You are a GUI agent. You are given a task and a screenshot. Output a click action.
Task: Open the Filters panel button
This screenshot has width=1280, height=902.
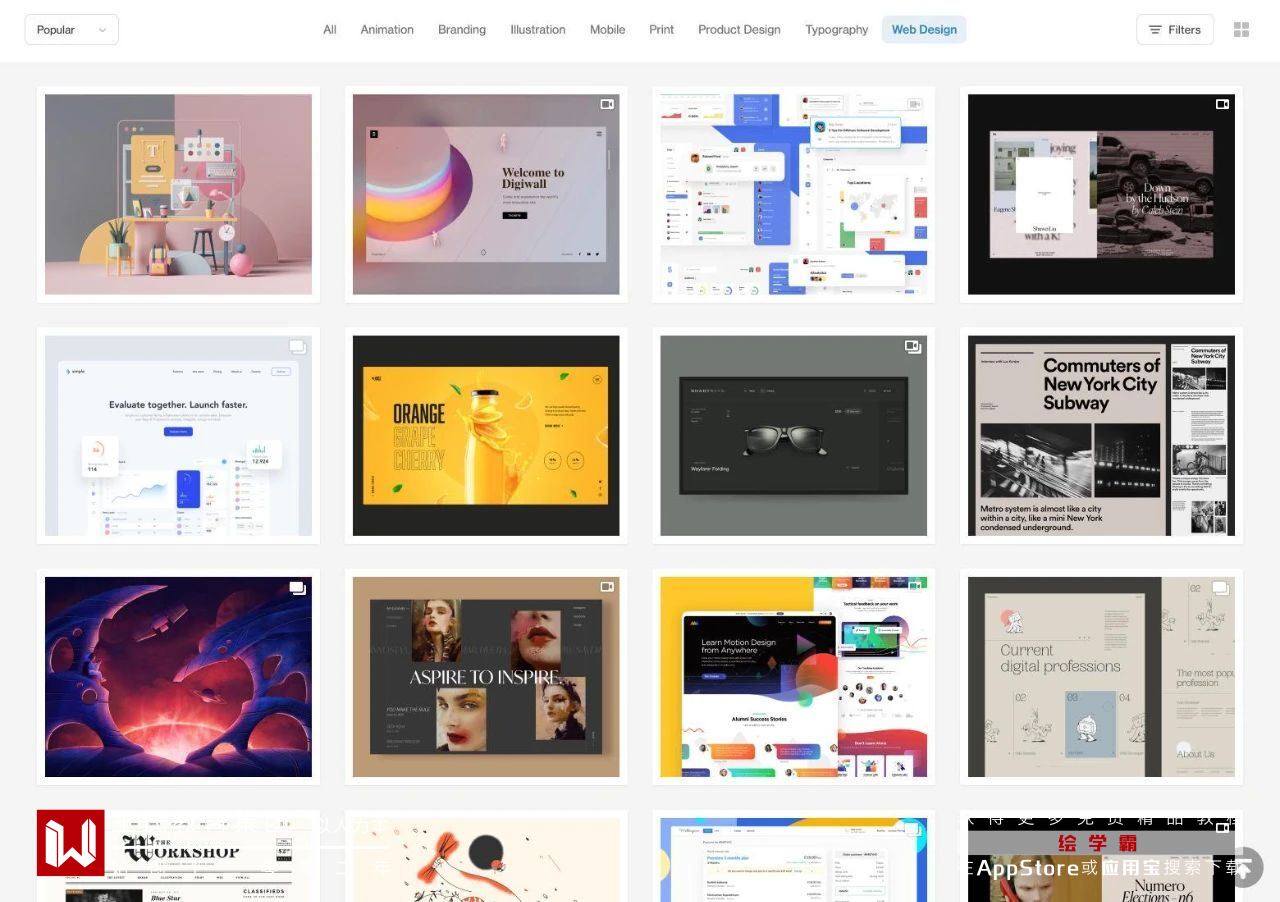tap(1175, 30)
